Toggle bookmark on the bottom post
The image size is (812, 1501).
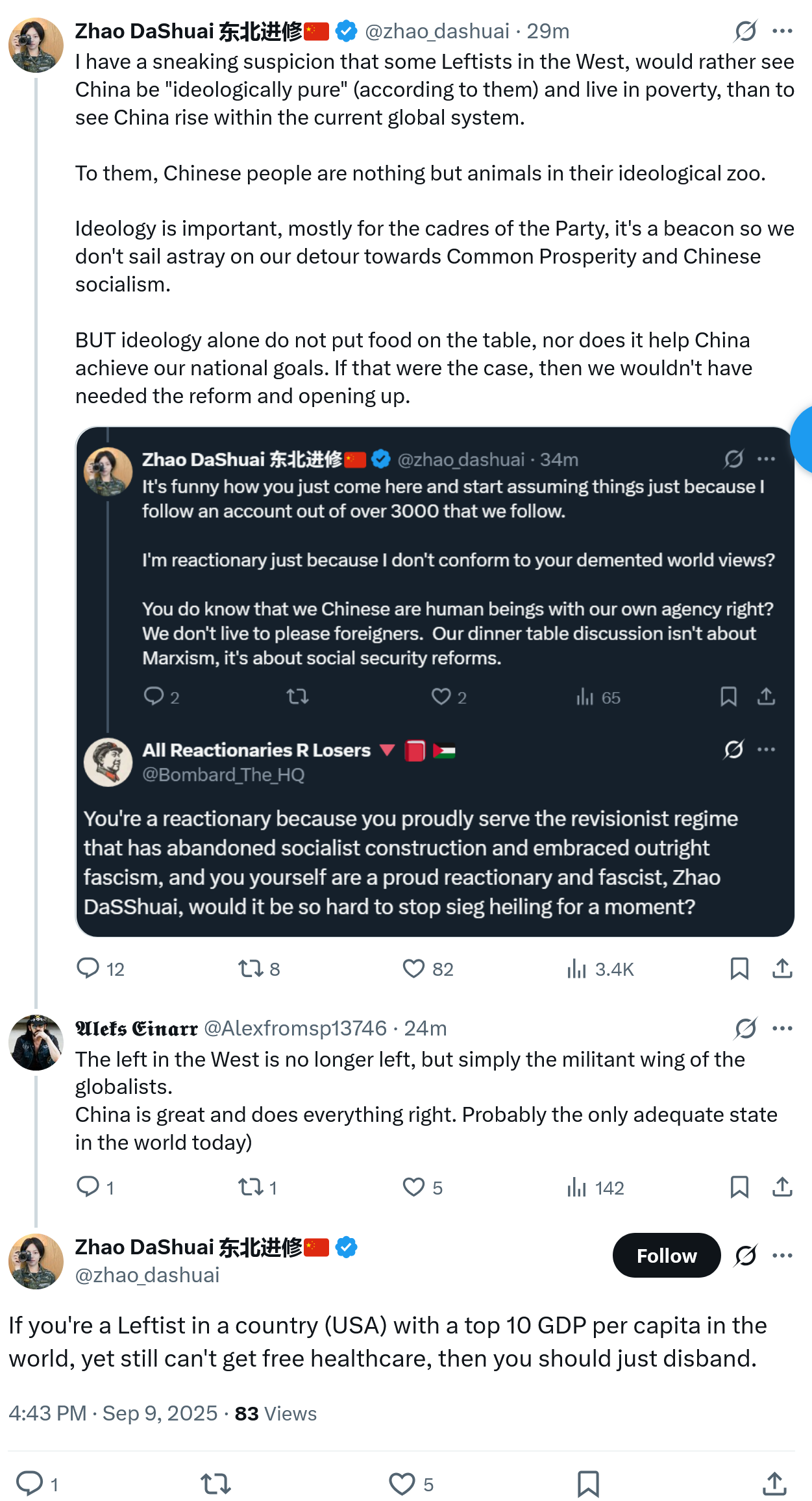point(588,1483)
